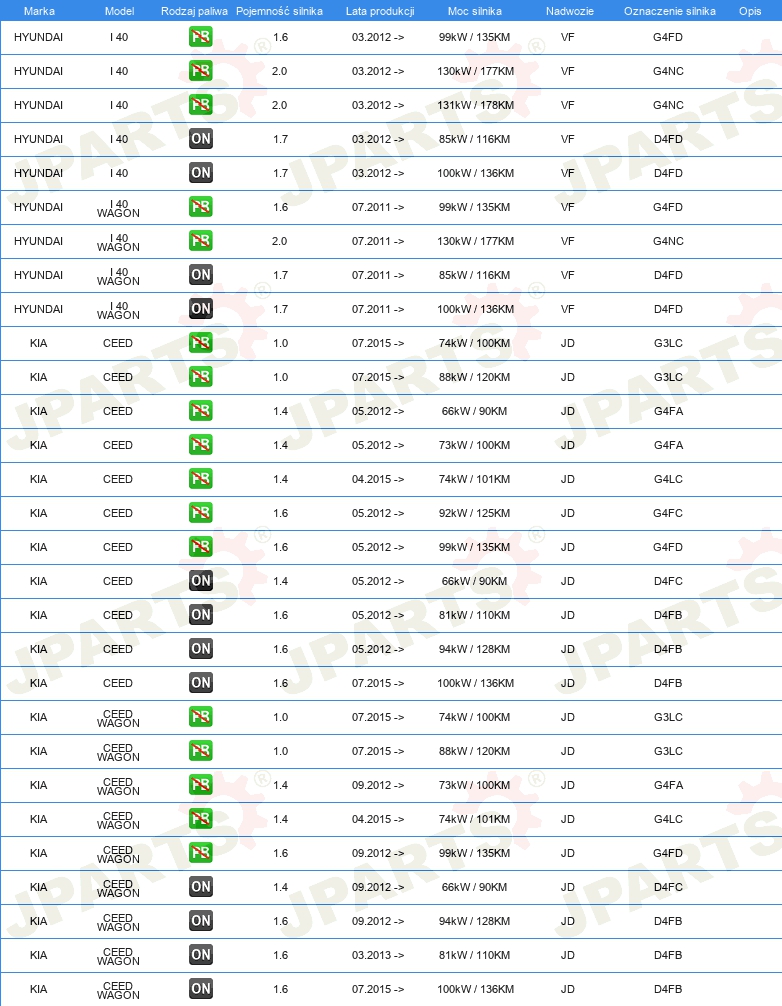
Task: Click the Nadwozie column header
Action: [570, 11]
